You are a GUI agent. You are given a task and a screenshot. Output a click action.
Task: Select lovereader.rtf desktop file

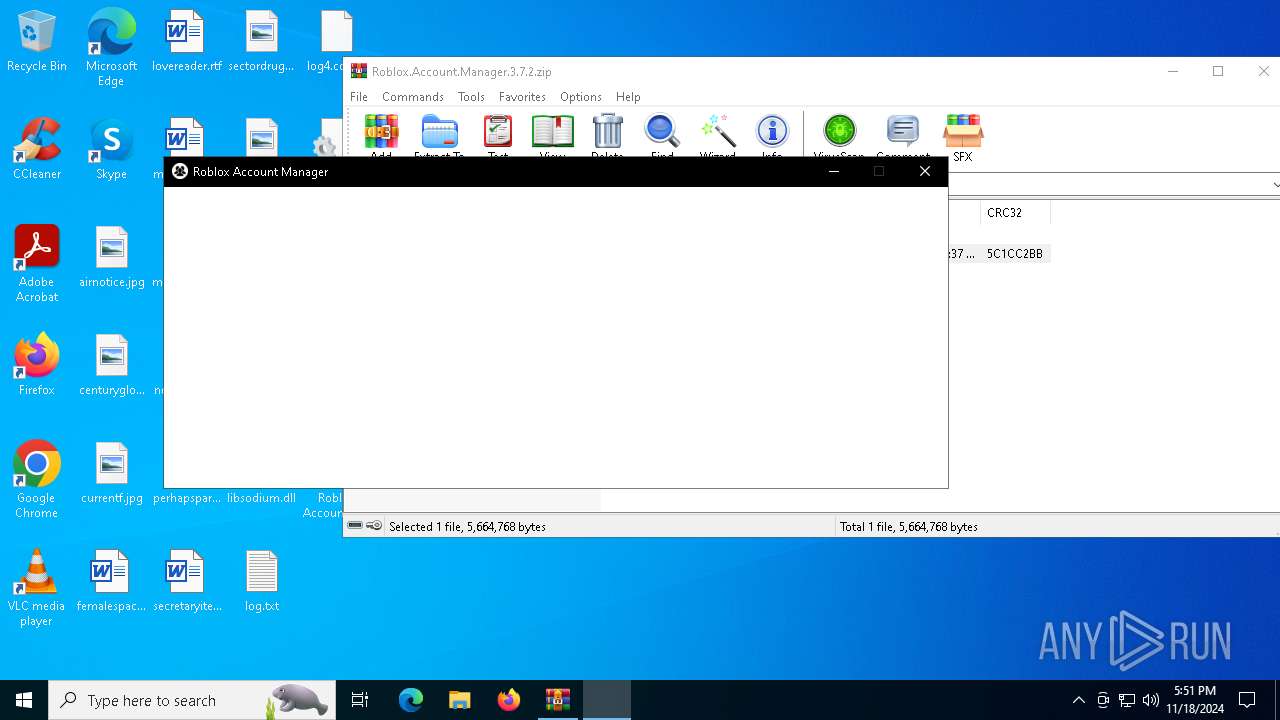(x=186, y=42)
